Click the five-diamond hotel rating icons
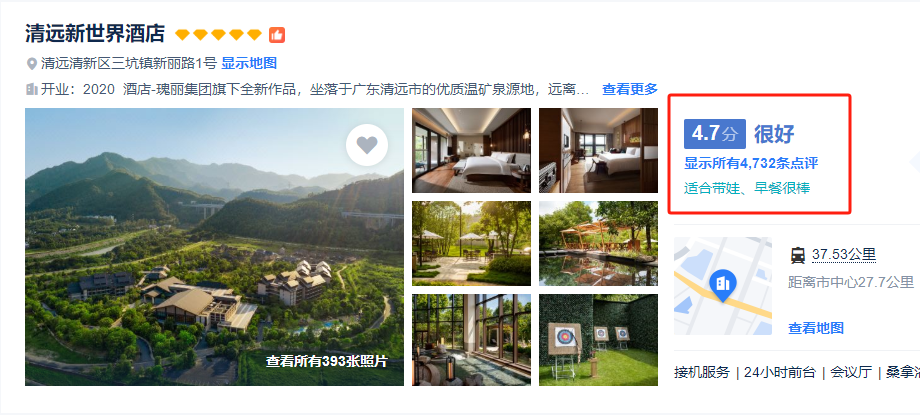Image resolution: width=920 pixels, height=415 pixels. [218, 35]
